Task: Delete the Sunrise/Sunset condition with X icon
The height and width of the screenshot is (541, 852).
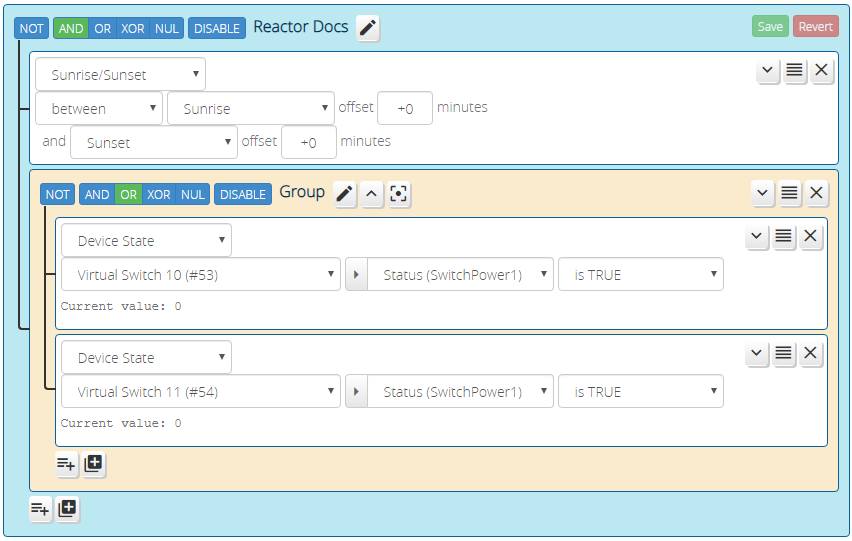Action: (x=822, y=71)
